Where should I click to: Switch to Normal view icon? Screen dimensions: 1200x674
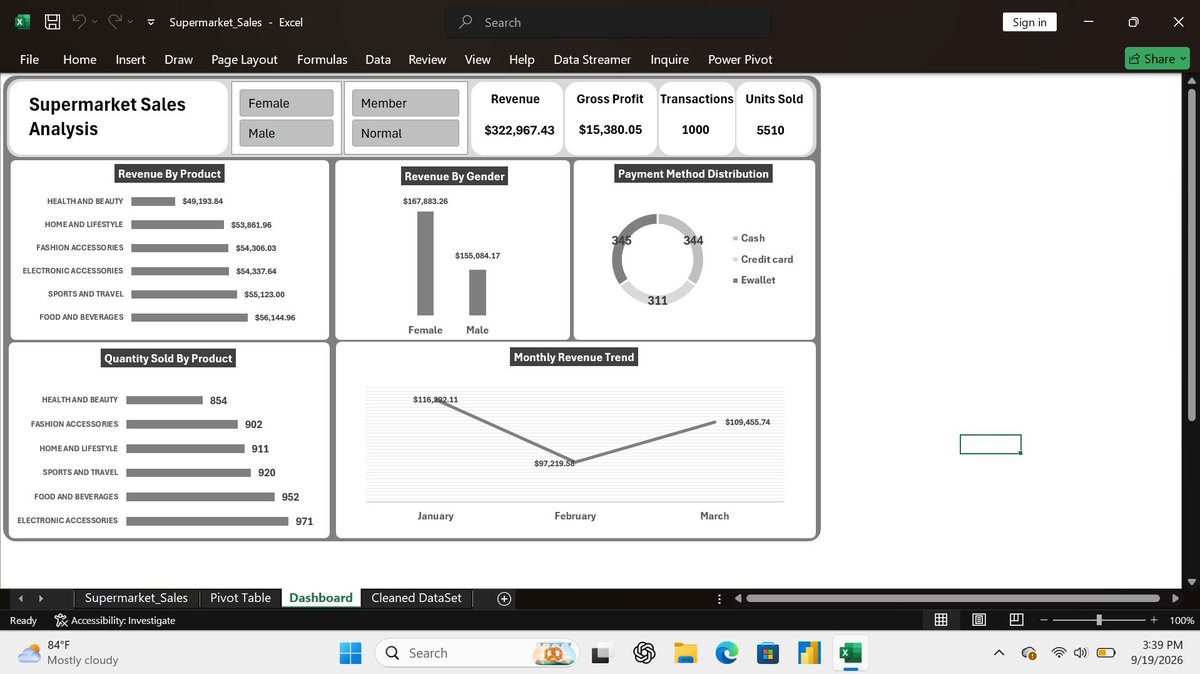[x=941, y=620]
